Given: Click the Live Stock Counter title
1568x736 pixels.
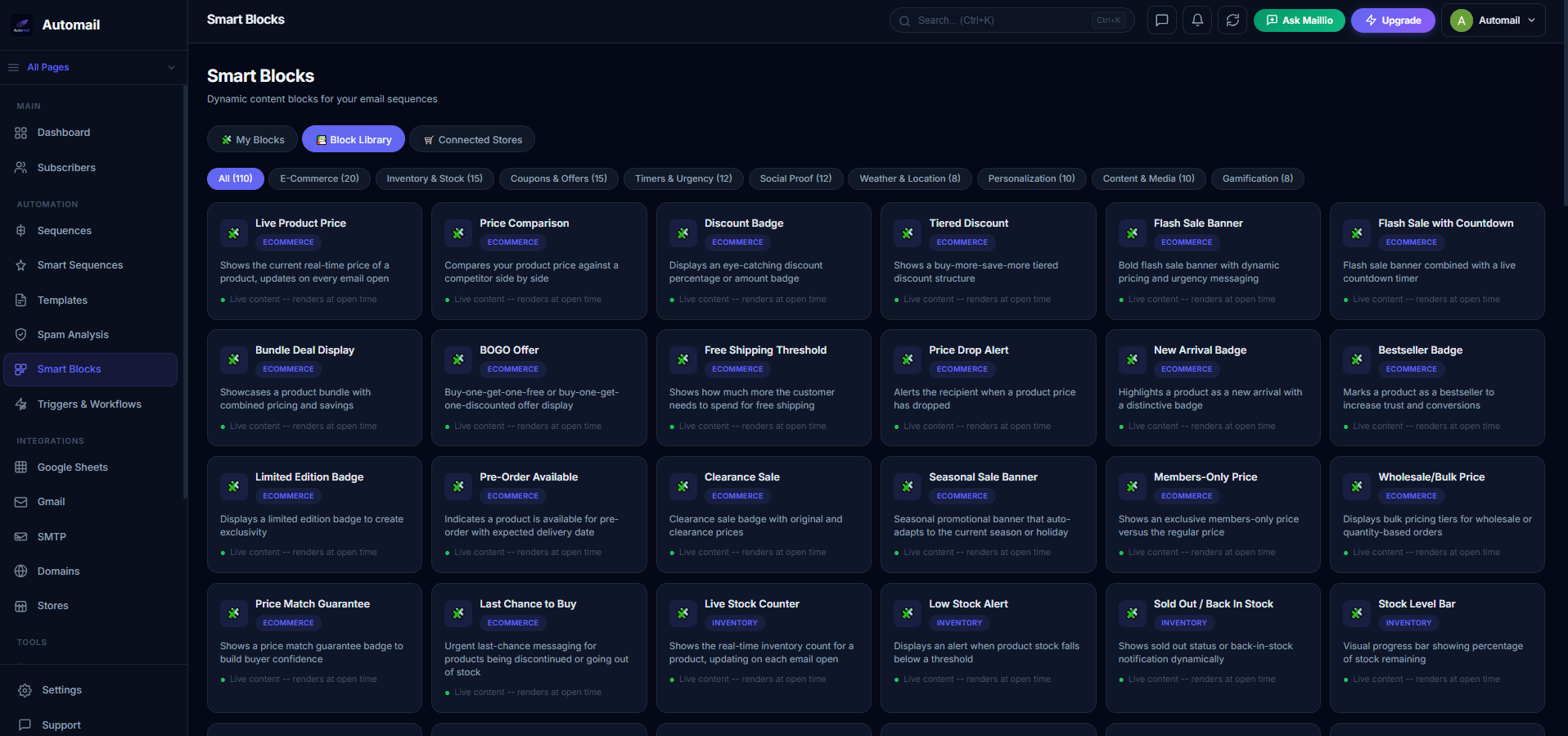Looking at the screenshot, I should tap(752, 604).
